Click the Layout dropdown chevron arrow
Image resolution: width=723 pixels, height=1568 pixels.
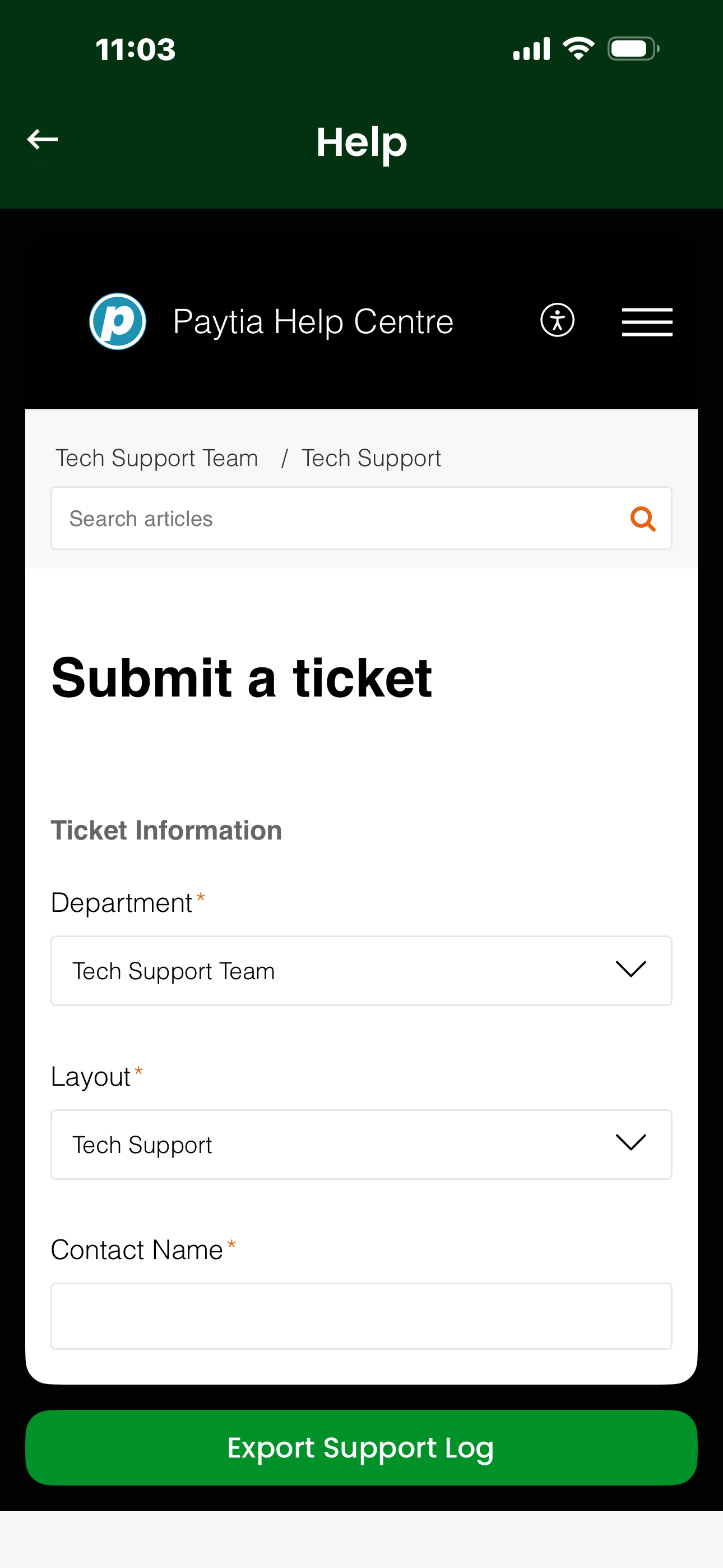pyautogui.click(x=631, y=1142)
